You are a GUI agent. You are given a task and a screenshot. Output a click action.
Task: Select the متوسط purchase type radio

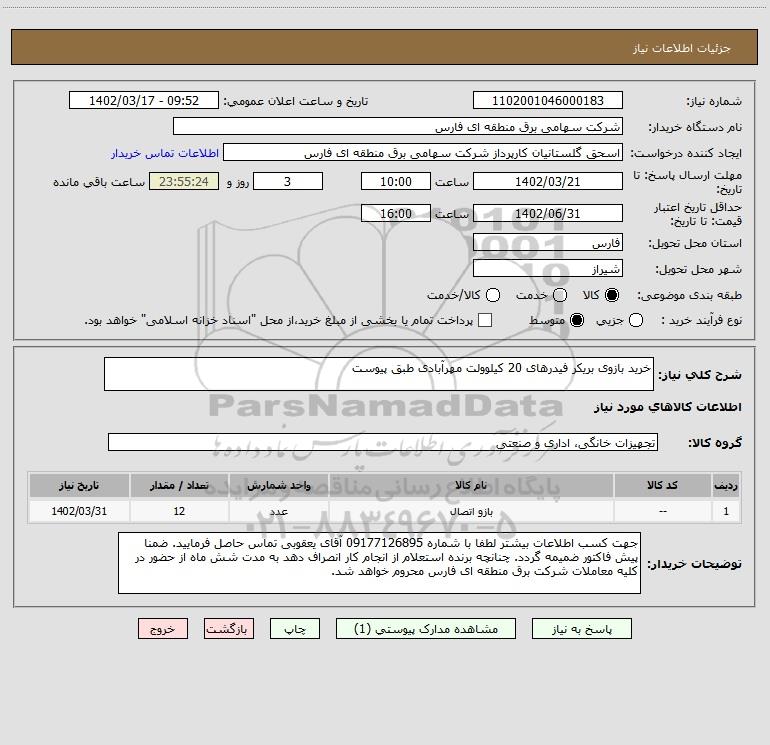(x=577, y=320)
